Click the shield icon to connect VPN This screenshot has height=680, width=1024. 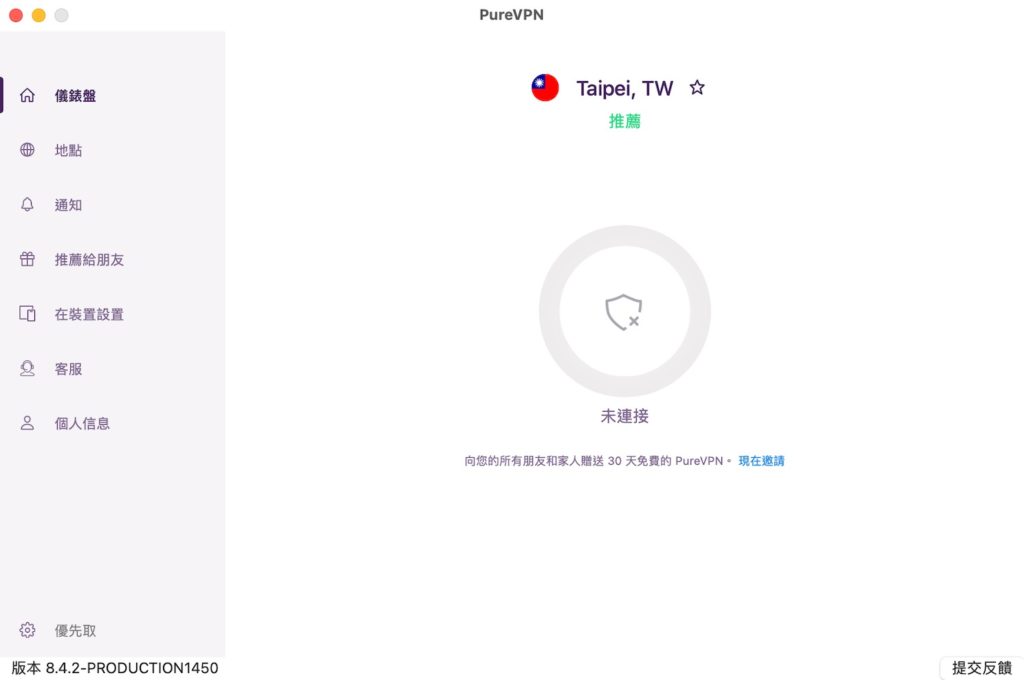(x=624, y=312)
